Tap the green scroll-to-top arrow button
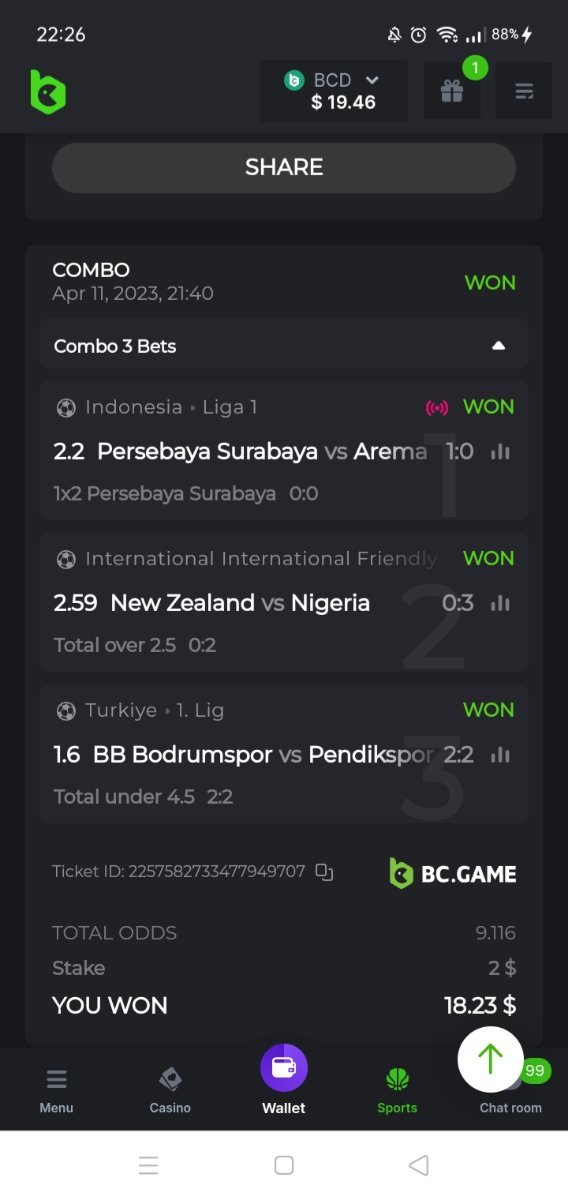This screenshot has width=568, height=1200. (490, 1059)
